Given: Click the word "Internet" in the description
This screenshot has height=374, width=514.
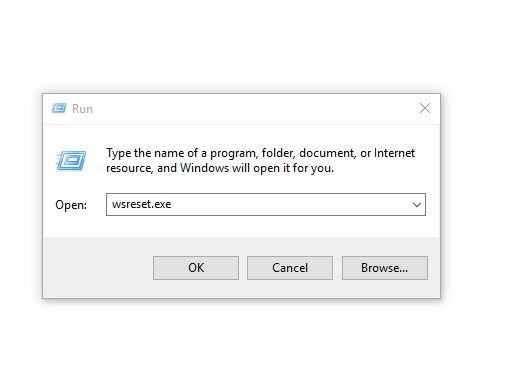Looking at the screenshot, I should pyautogui.click(x=394, y=153).
